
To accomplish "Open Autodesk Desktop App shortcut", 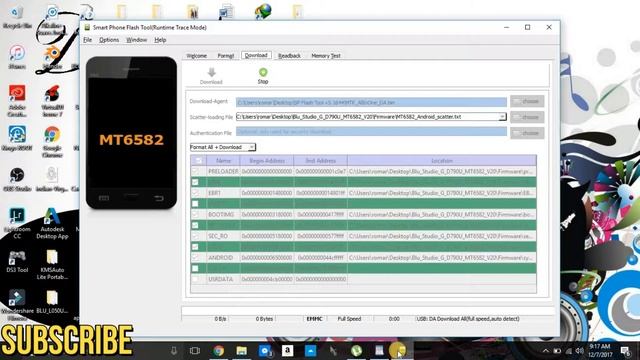I will pyautogui.click(x=52, y=223).
